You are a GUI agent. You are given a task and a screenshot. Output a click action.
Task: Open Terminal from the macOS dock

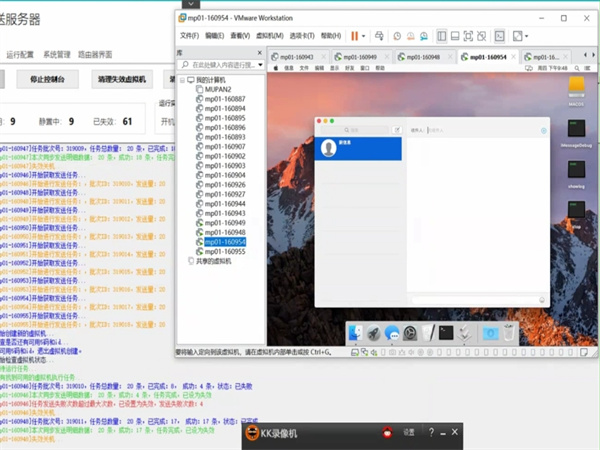pyautogui.click(x=447, y=332)
